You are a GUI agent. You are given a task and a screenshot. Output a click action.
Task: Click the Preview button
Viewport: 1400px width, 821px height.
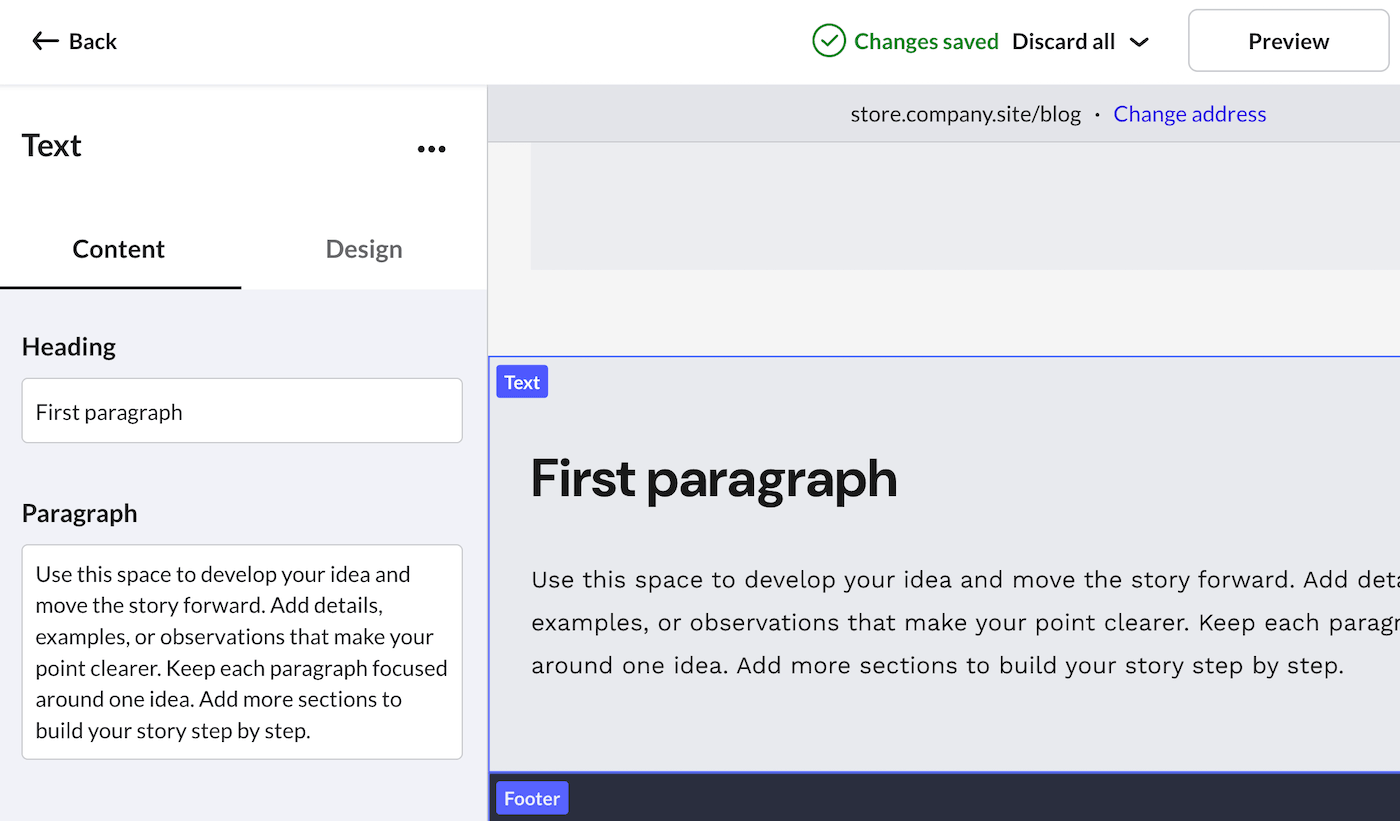click(x=1288, y=41)
